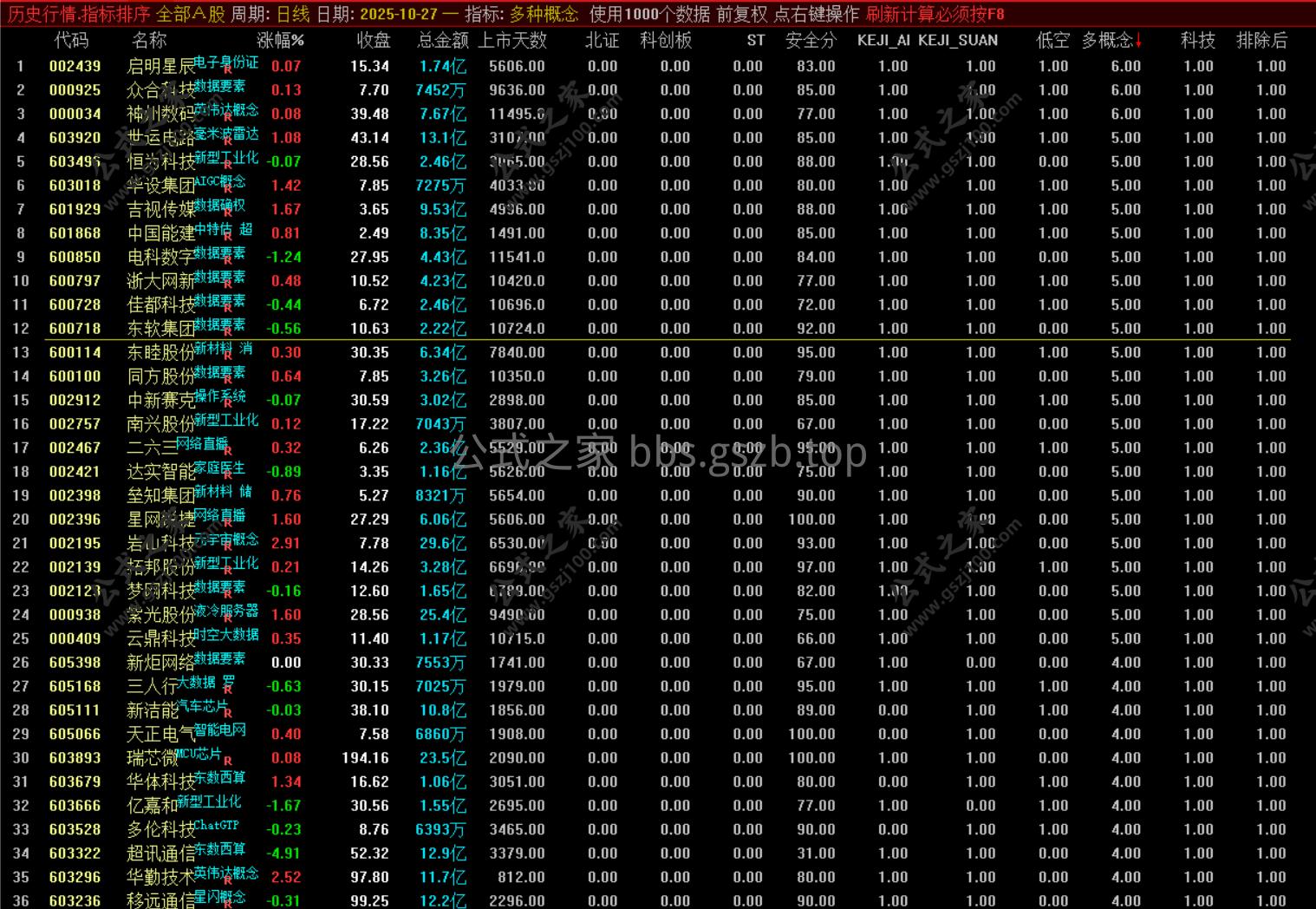1316x909 pixels.
Task: Select stock code 600850
Action: coord(75,257)
